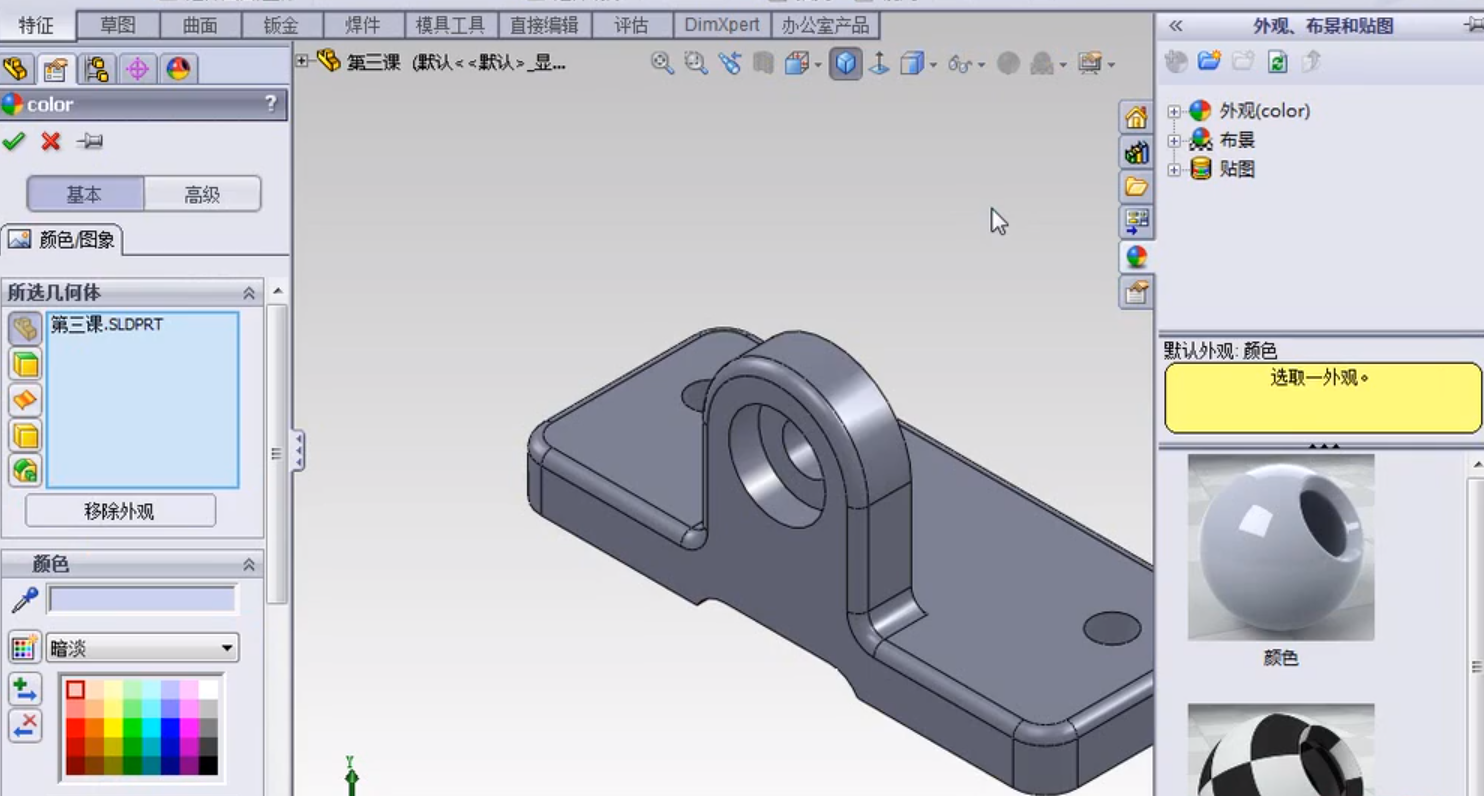Select the 颜色 sphere appearance thumbnail
The image size is (1484, 796).
(x=1281, y=548)
